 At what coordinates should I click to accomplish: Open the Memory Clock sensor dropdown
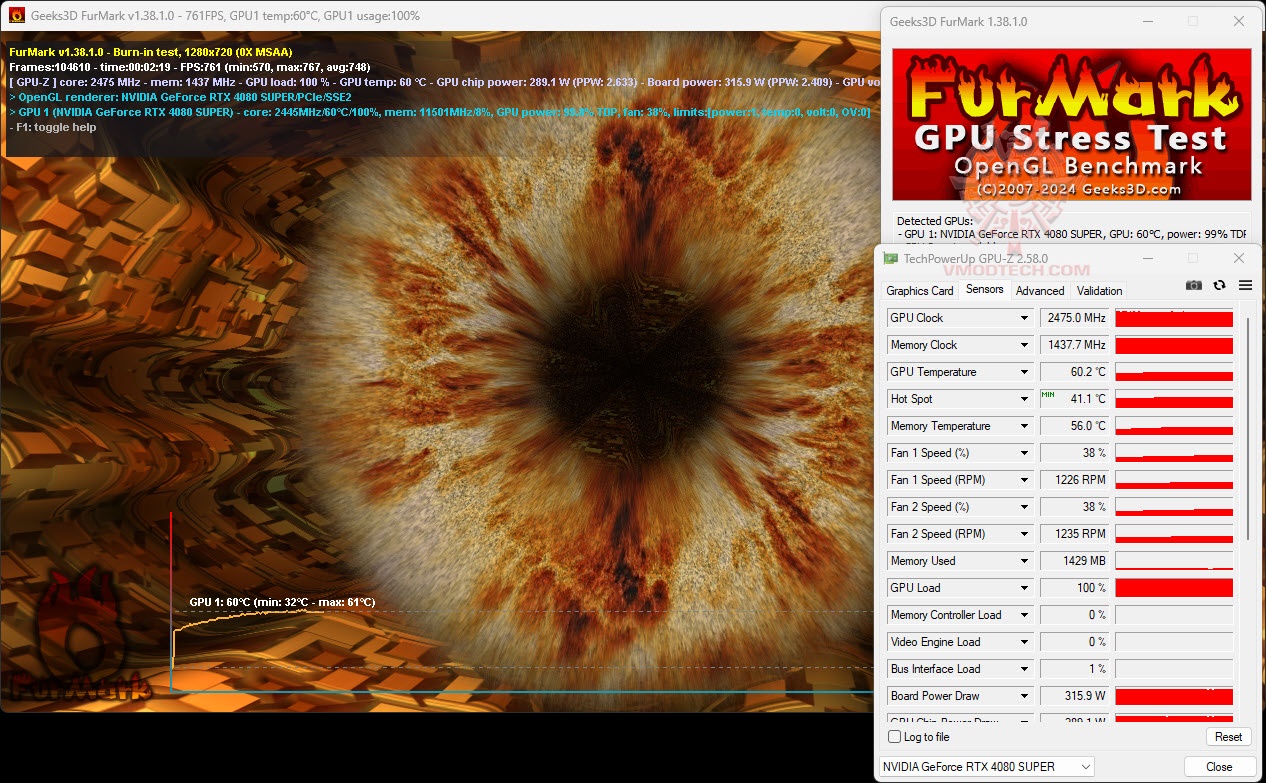[x=1024, y=345]
